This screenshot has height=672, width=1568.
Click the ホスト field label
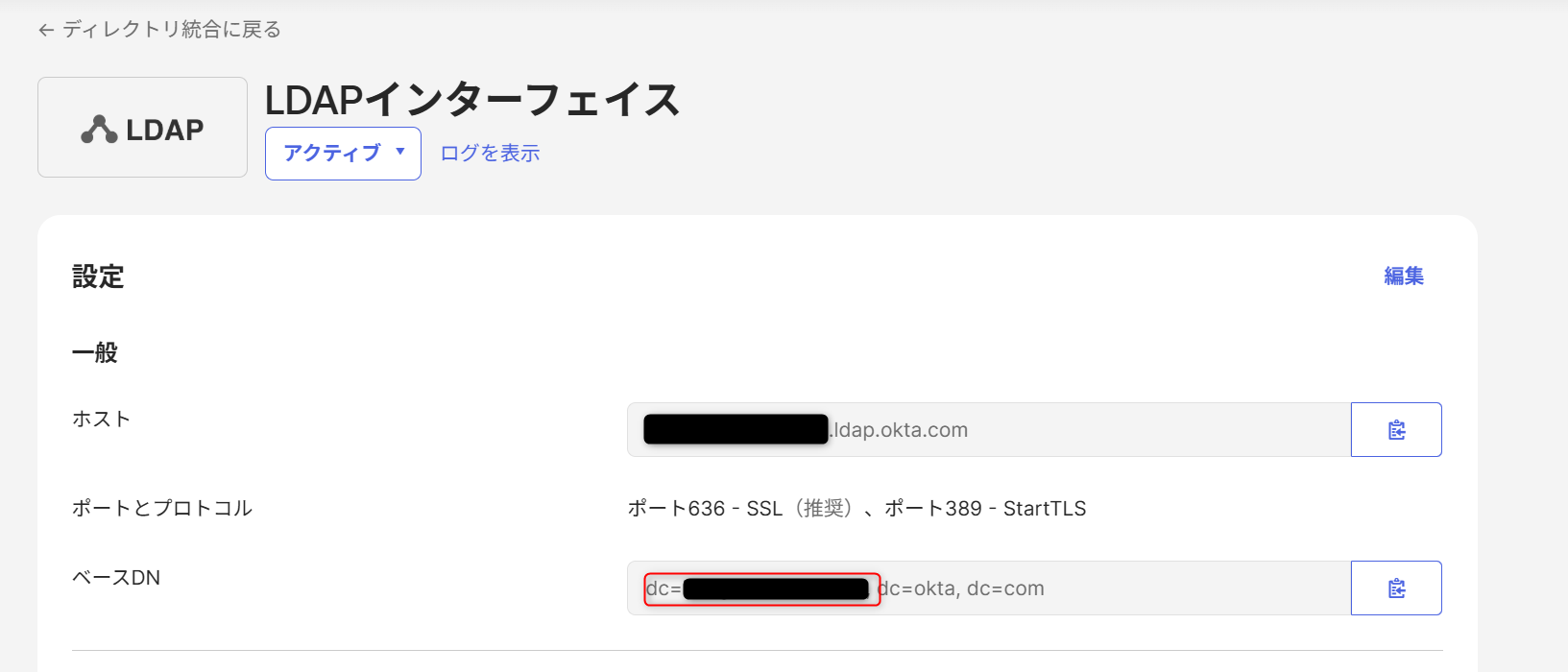[x=101, y=420]
